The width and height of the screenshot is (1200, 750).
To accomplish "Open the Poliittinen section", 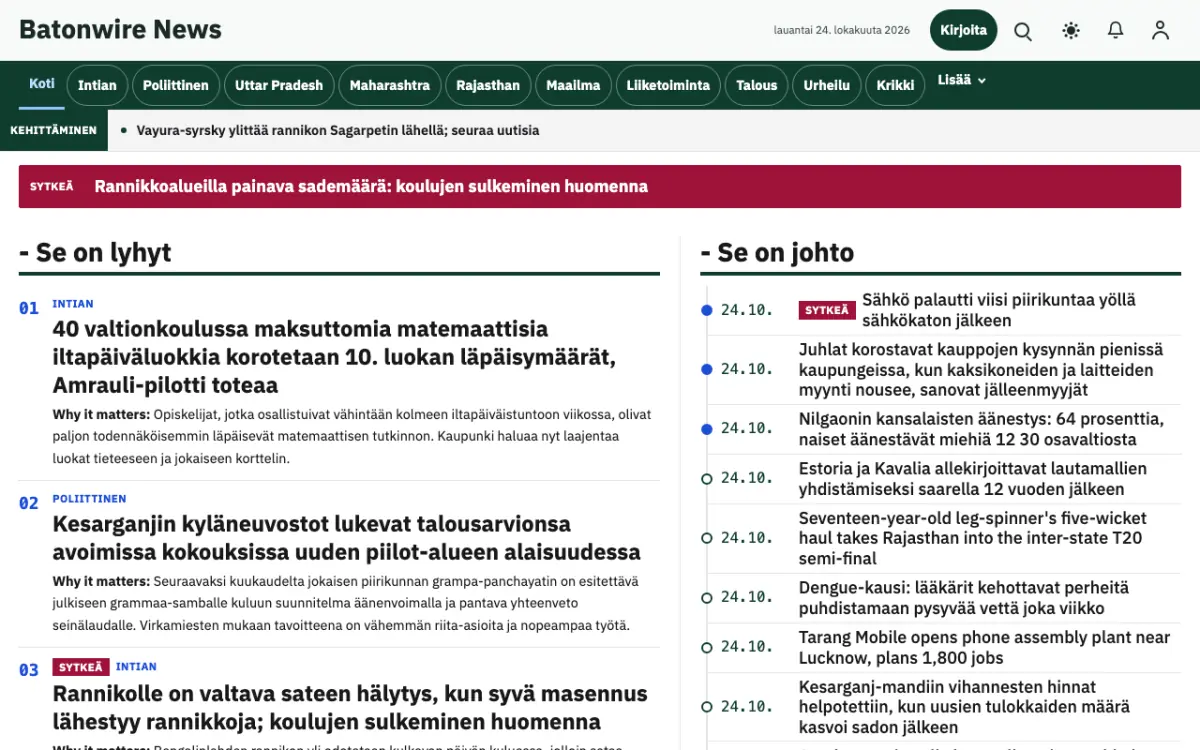I will coord(176,85).
